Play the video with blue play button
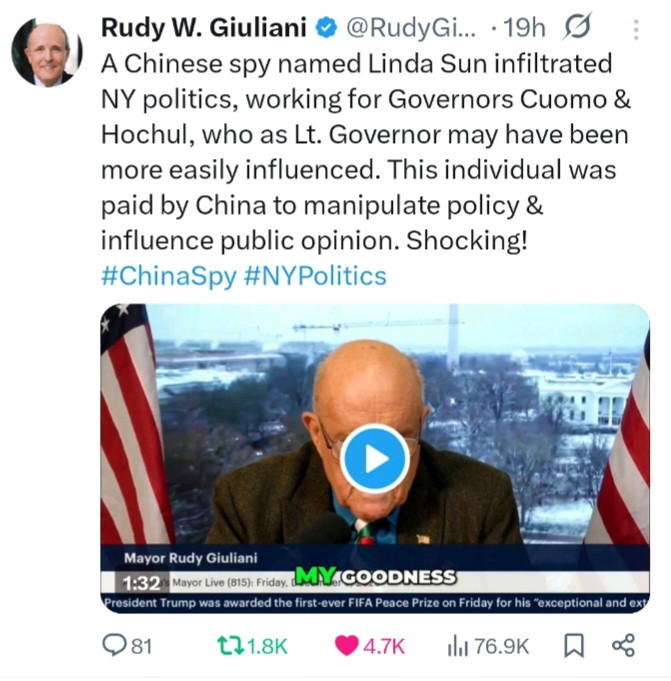This screenshot has width=671, height=681. (375, 458)
